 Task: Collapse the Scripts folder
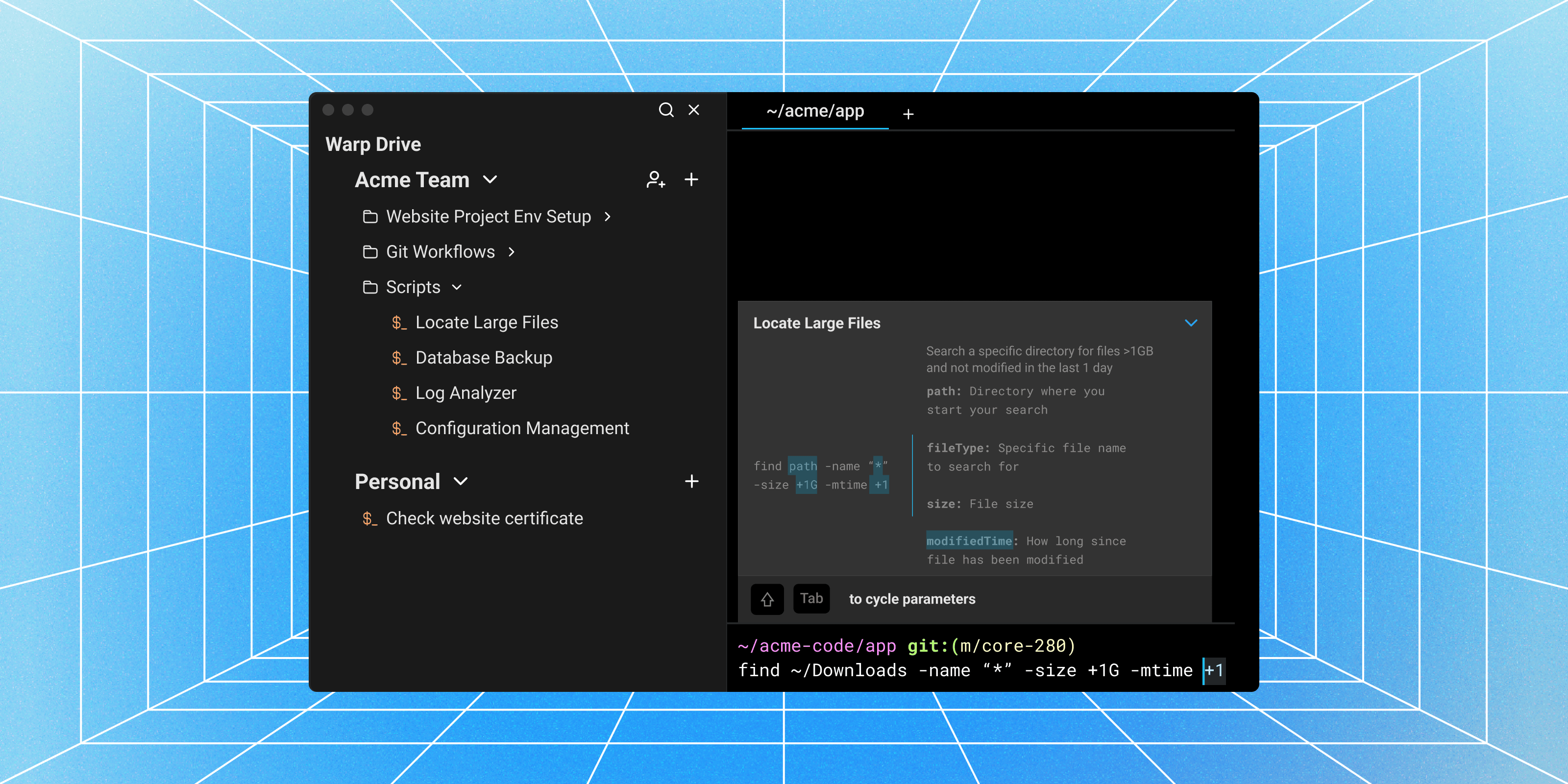[x=457, y=287]
